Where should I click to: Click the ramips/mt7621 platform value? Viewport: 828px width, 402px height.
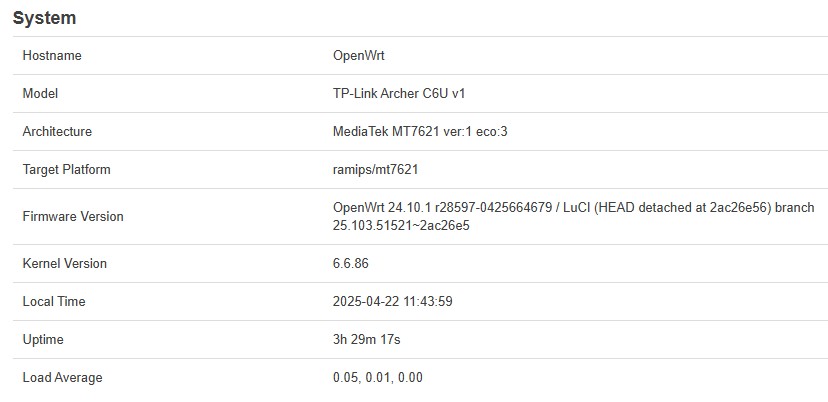(x=375, y=170)
